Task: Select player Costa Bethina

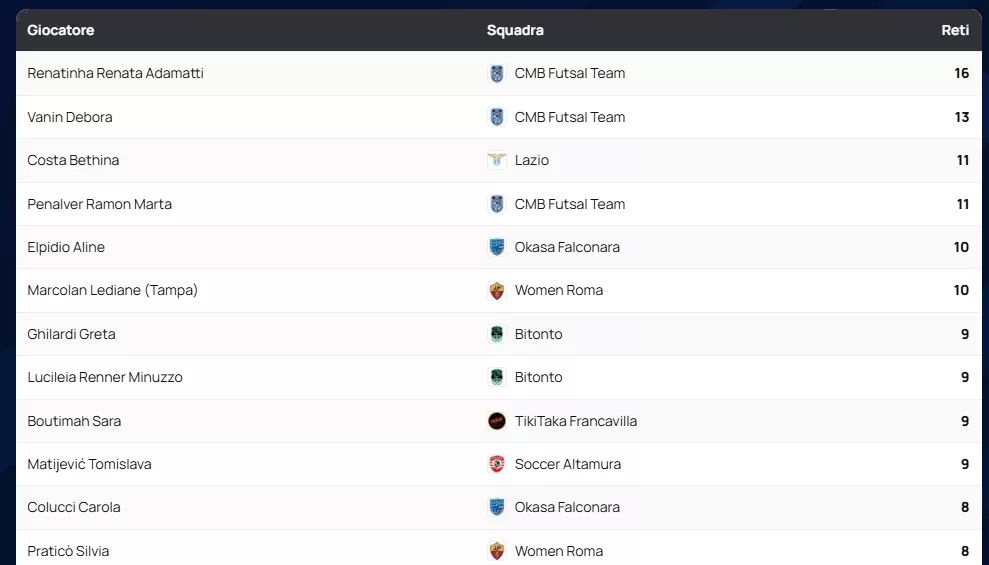Action: click(x=73, y=160)
